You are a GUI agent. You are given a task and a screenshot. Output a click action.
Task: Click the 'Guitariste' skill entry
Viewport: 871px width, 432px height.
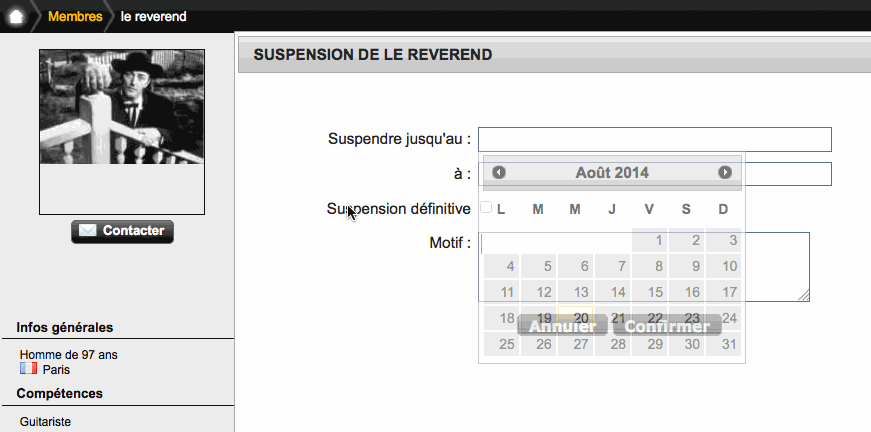pyautogui.click(x=46, y=421)
